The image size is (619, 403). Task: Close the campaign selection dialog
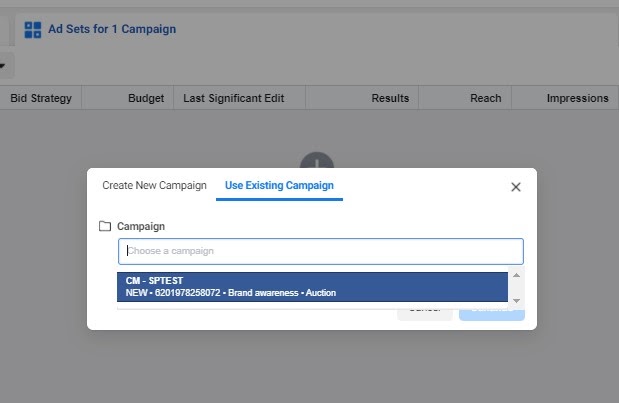(x=516, y=187)
